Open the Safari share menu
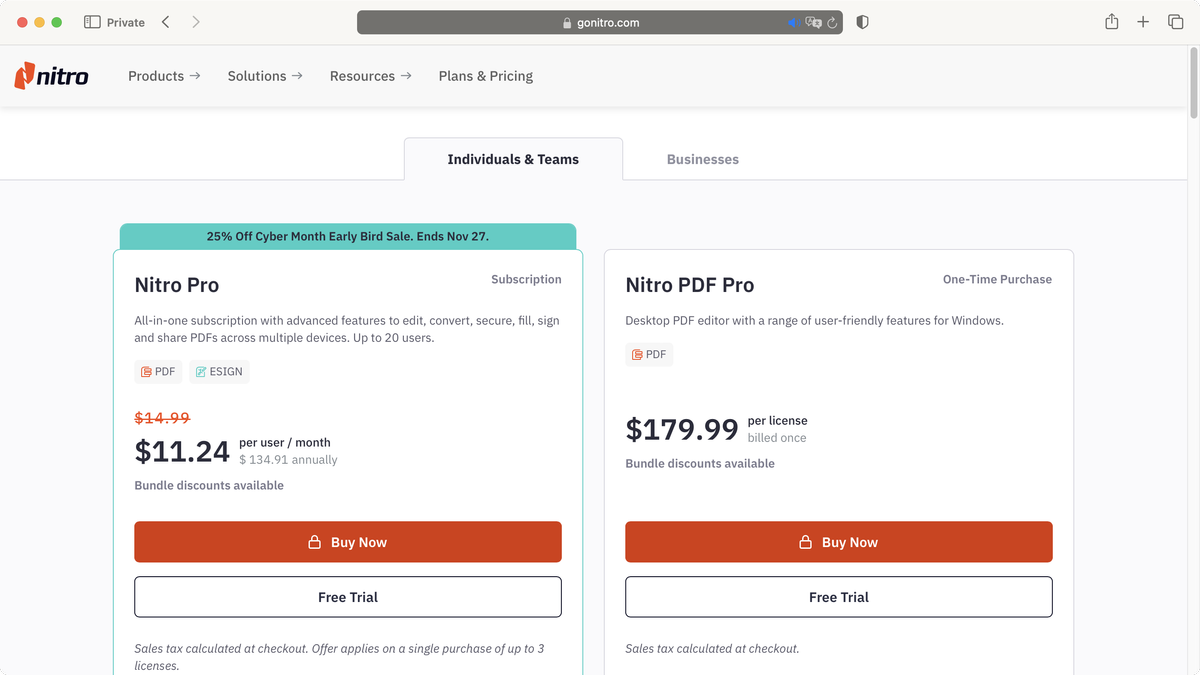Screen dimensions: 1200x675 pos(1111,21)
